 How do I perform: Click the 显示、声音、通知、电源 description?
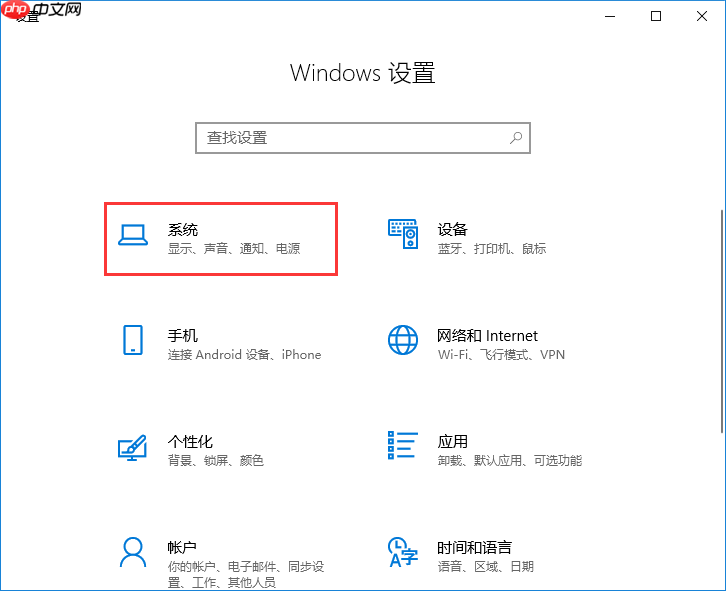[x=234, y=249]
